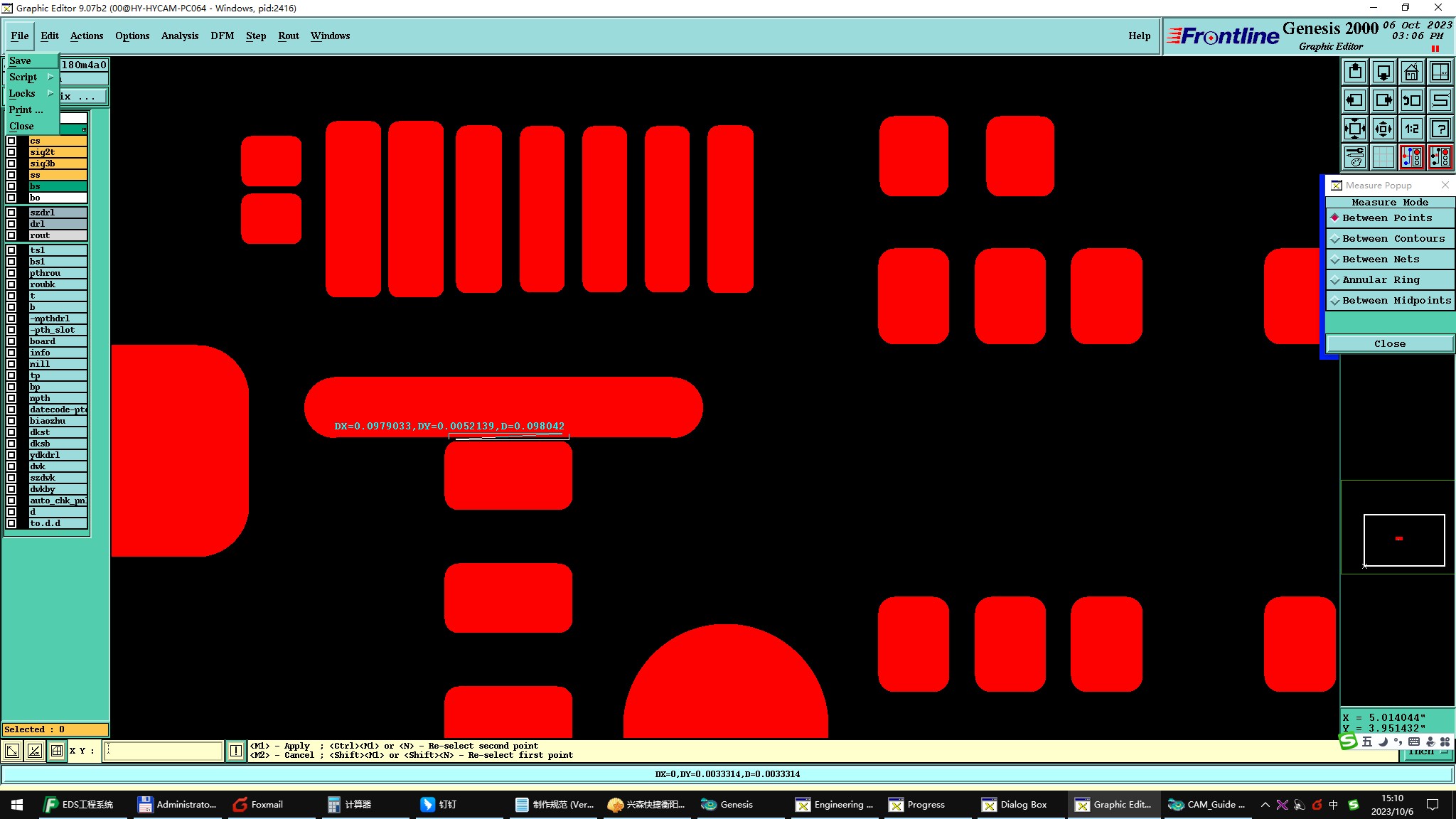Expand the Script submenu arrow
Screen dimensions: 1456x819
pyautogui.click(x=50, y=77)
